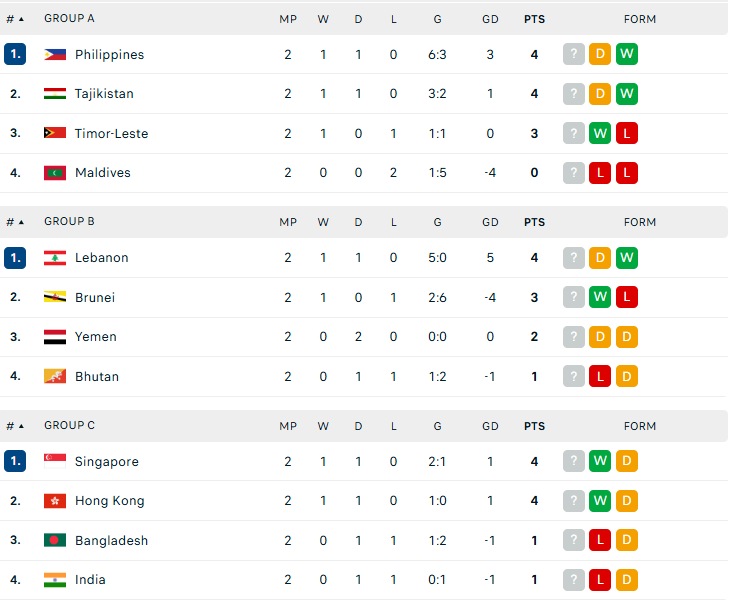Click the Singapore flag icon
Screen dimensions: 729x602
click(x=55, y=462)
